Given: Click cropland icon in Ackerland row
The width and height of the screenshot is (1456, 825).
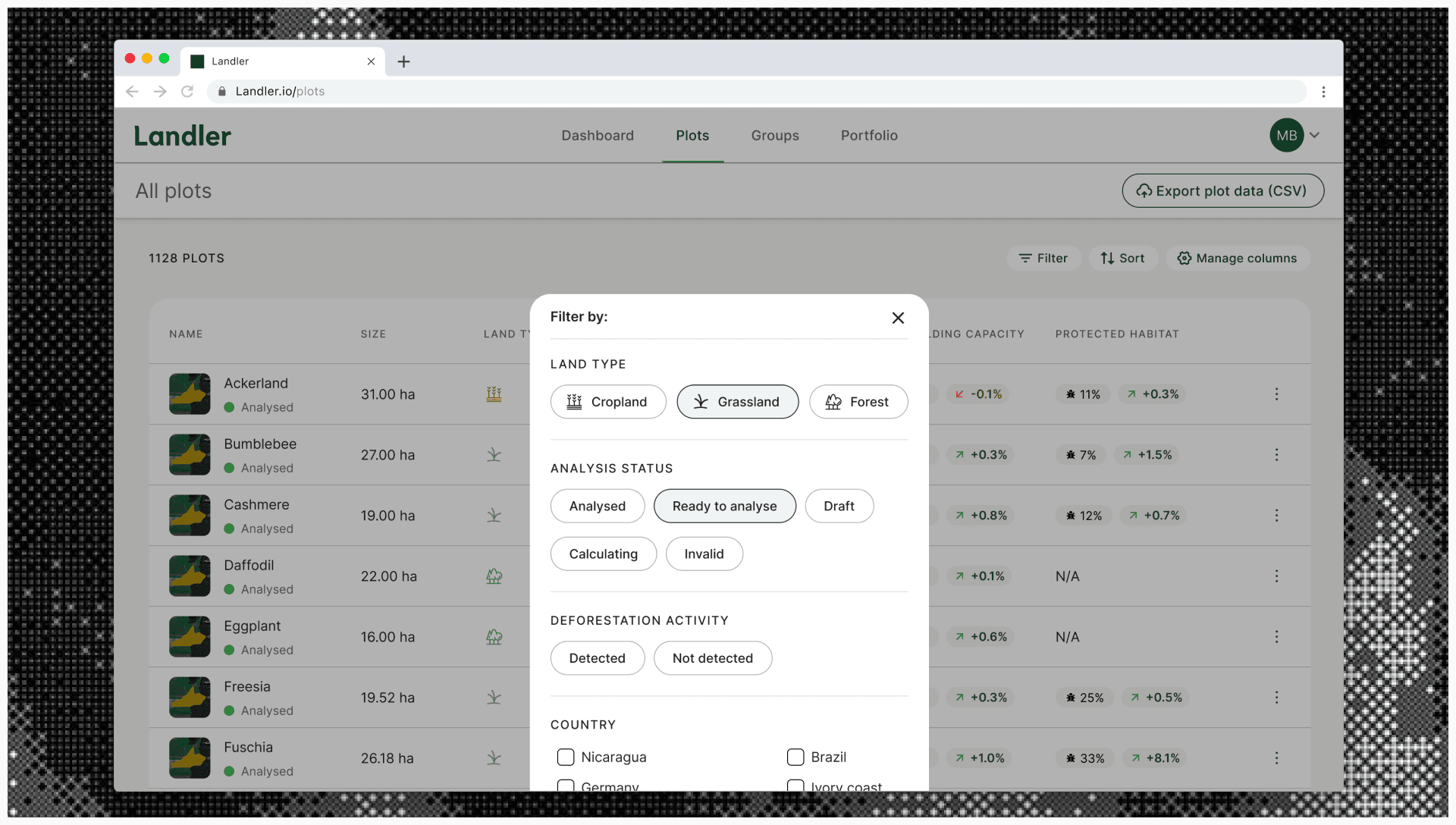Looking at the screenshot, I should [494, 394].
